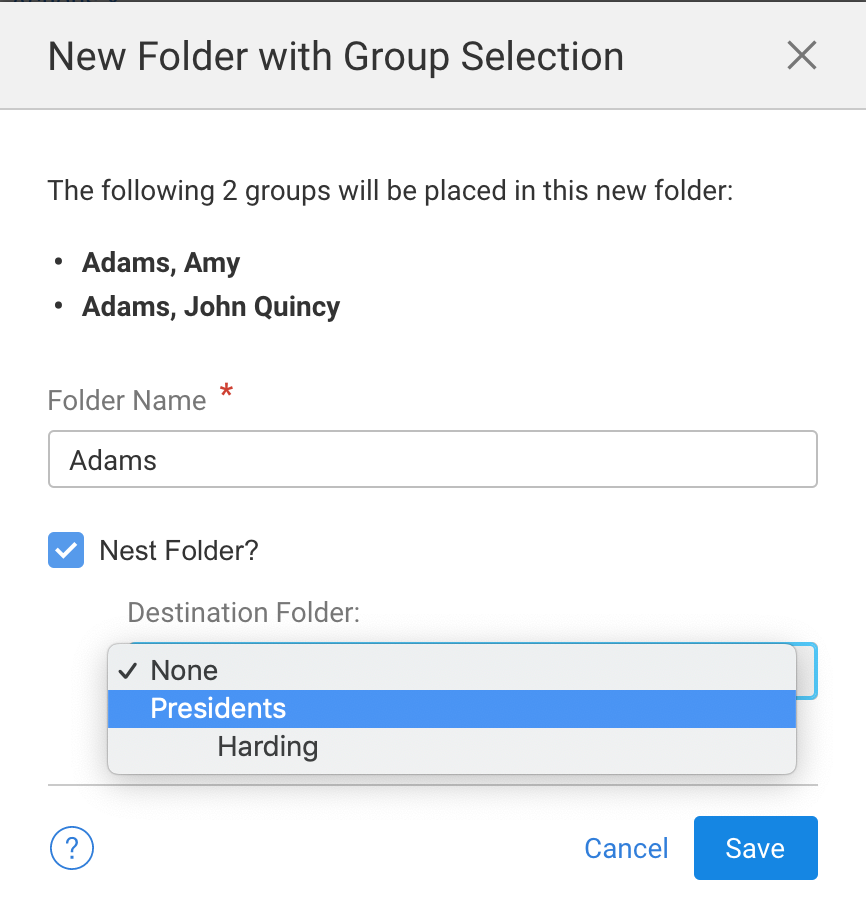The height and width of the screenshot is (908, 866).
Task: Choose Presidents as destination folder
Action: coord(218,709)
